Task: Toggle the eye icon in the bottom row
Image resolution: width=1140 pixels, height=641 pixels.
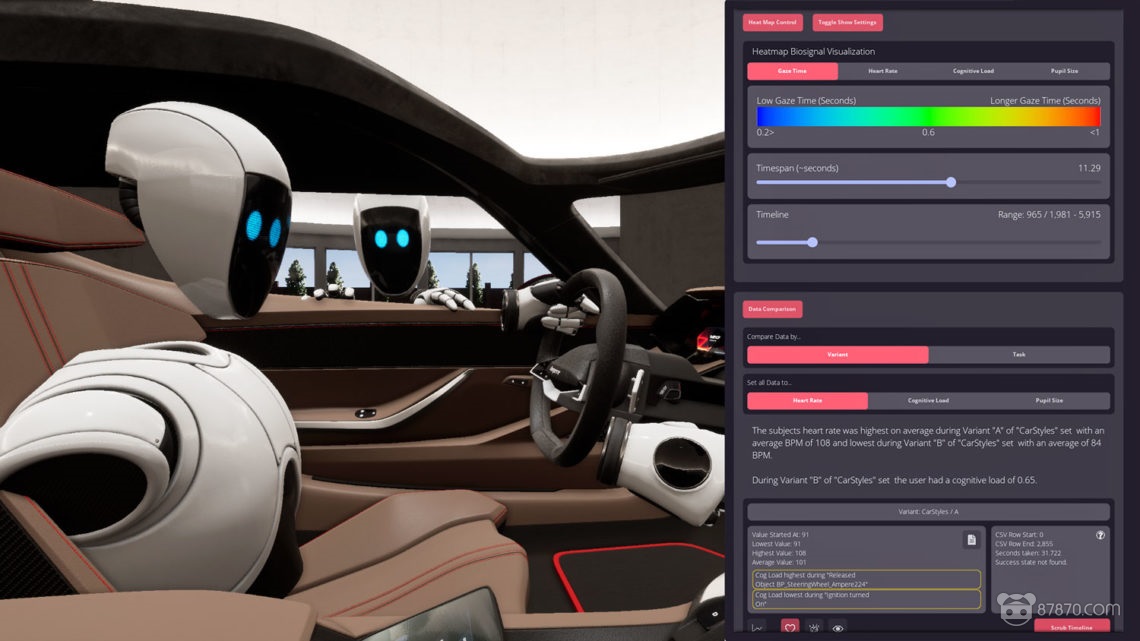Action: pyautogui.click(x=839, y=628)
